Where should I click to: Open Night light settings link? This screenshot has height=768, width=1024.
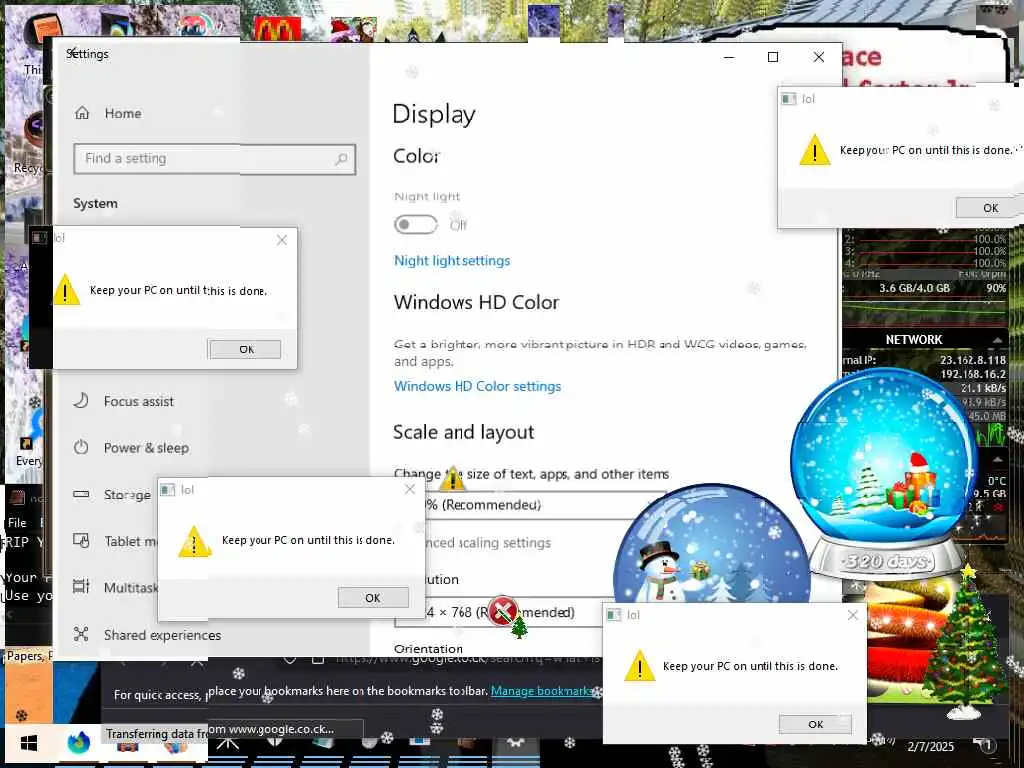click(452, 261)
